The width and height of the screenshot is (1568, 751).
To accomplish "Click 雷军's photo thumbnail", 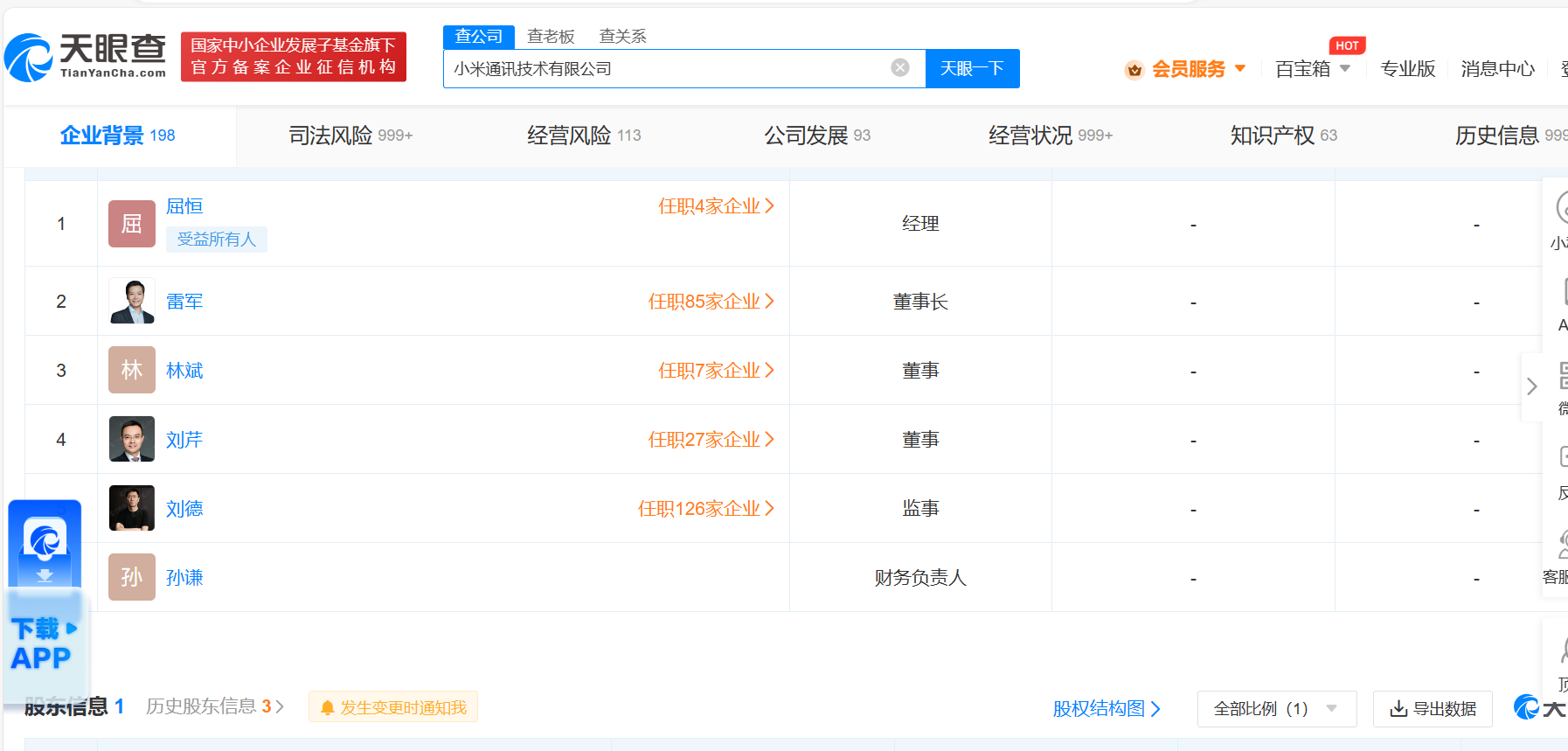I will click(x=132, y=301).
